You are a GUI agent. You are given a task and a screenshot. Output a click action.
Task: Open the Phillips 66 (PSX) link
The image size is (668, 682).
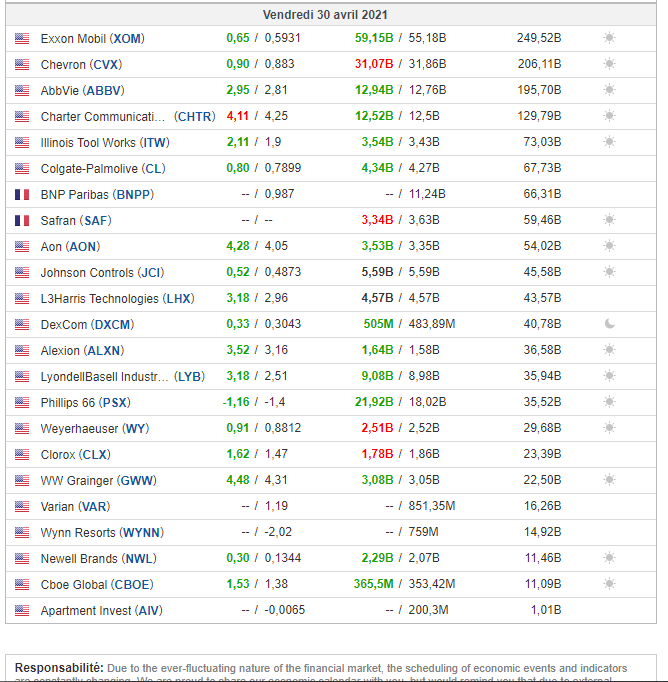[85, 403]
